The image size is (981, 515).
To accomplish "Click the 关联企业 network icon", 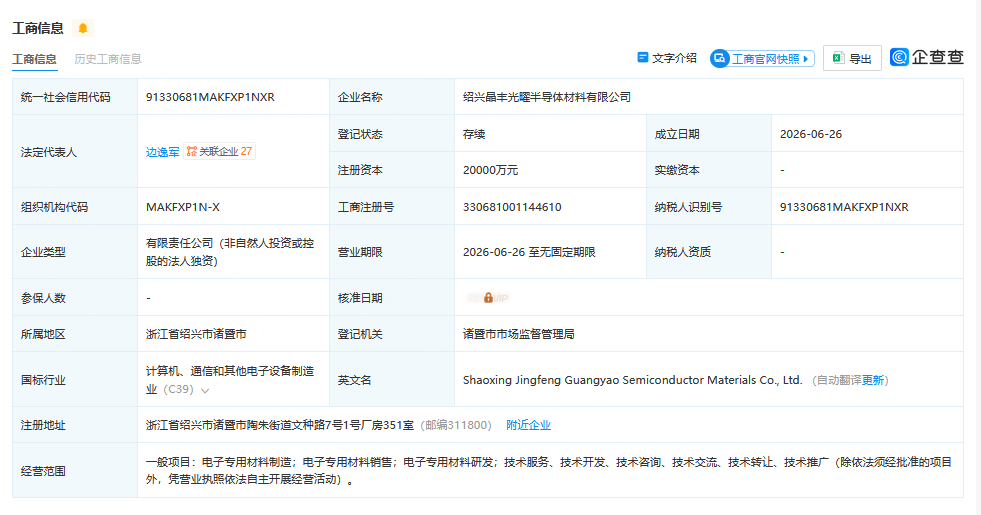I will click(191, 151).
